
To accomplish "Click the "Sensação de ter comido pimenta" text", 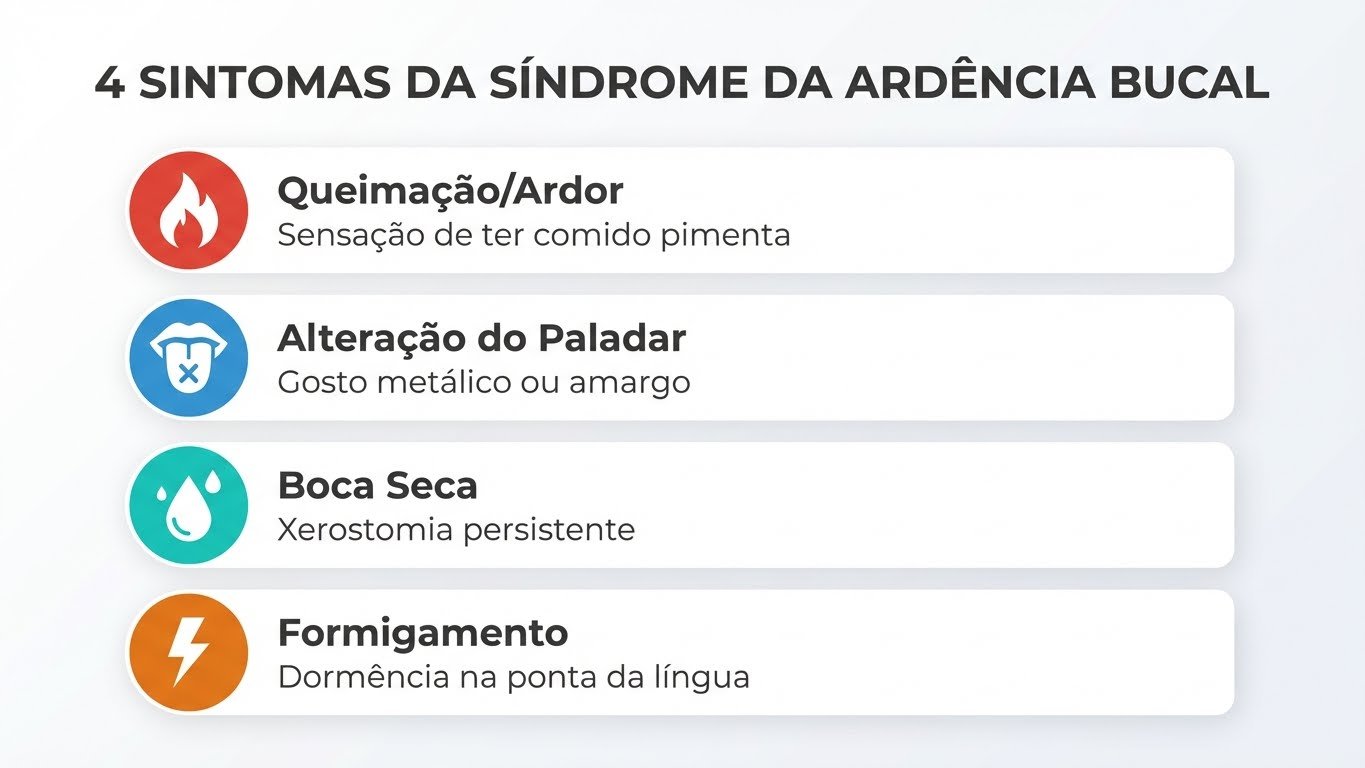I will [534, 235].
